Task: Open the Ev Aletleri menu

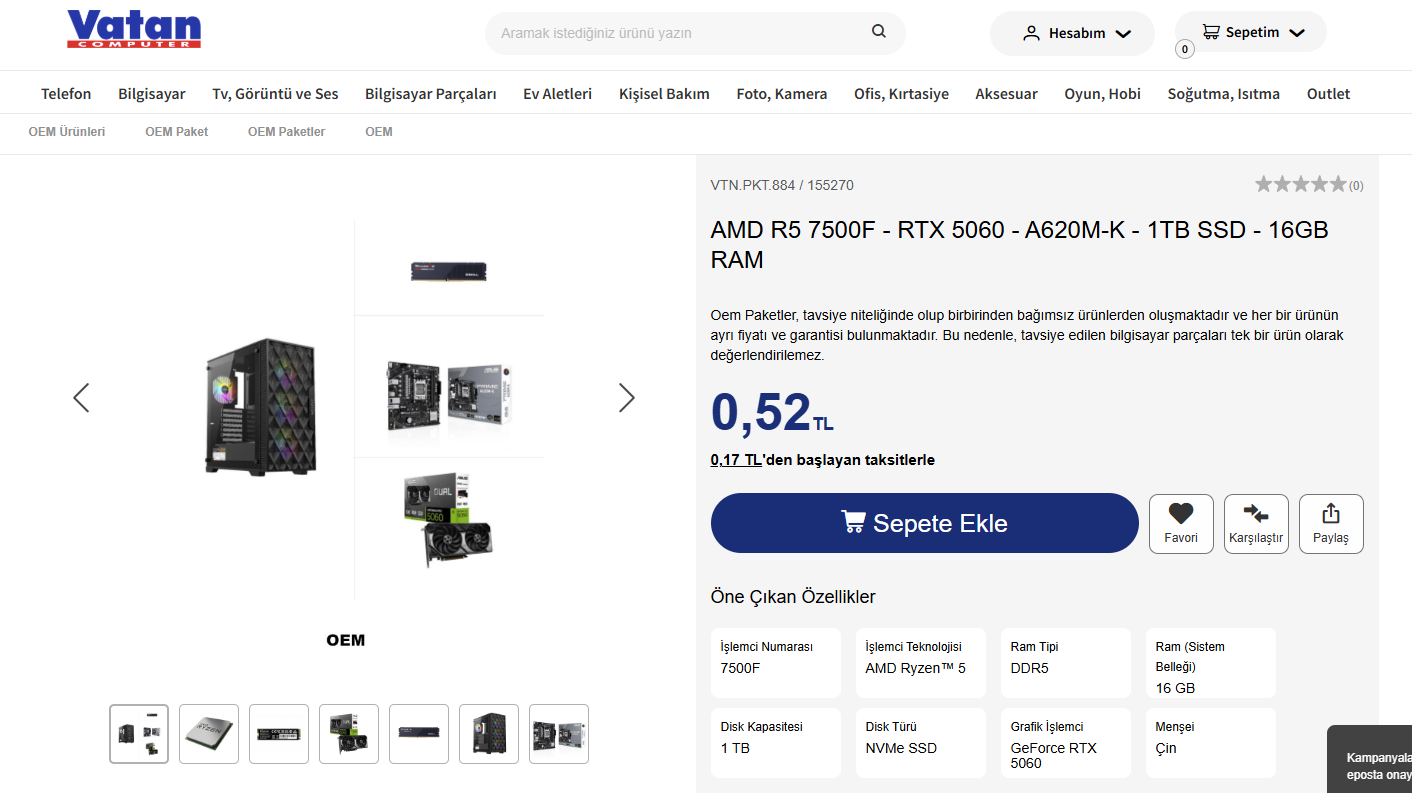Action: (x=557, y=94)
